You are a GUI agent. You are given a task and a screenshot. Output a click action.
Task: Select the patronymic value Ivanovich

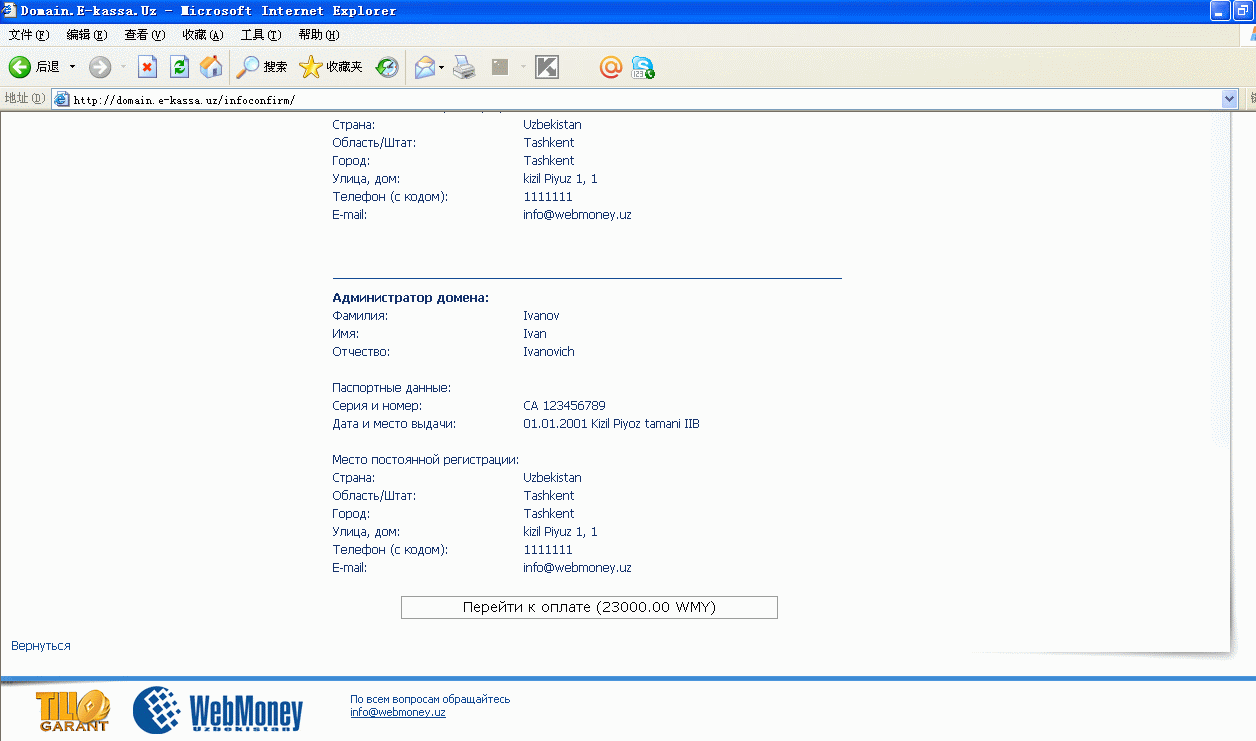[x=549, y=352]
